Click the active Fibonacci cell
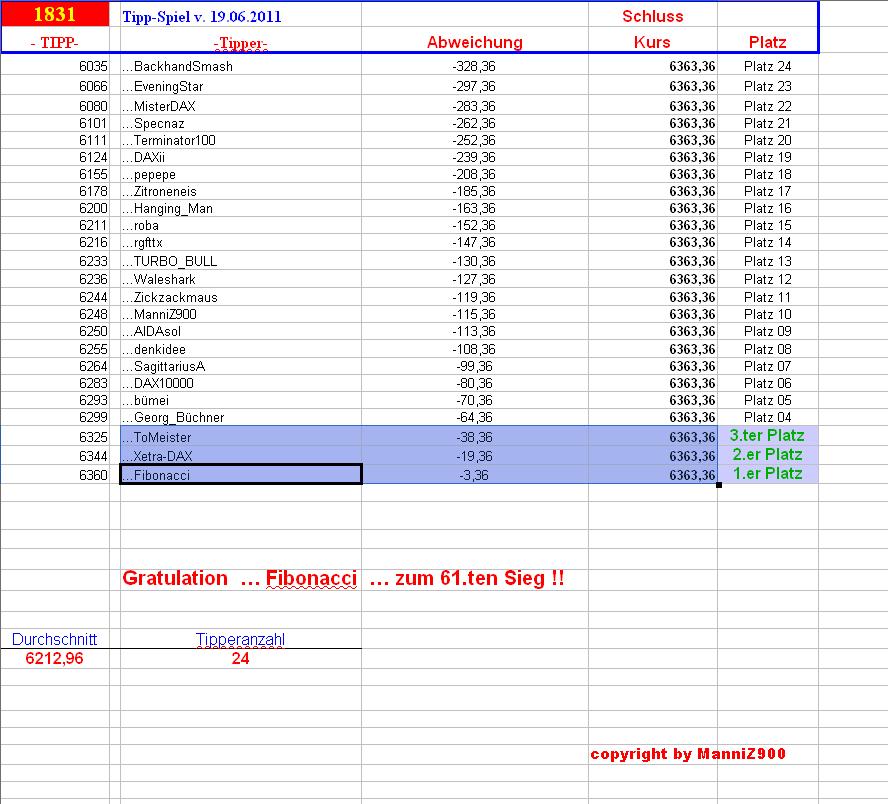The image size is (888, 804). 241,474
